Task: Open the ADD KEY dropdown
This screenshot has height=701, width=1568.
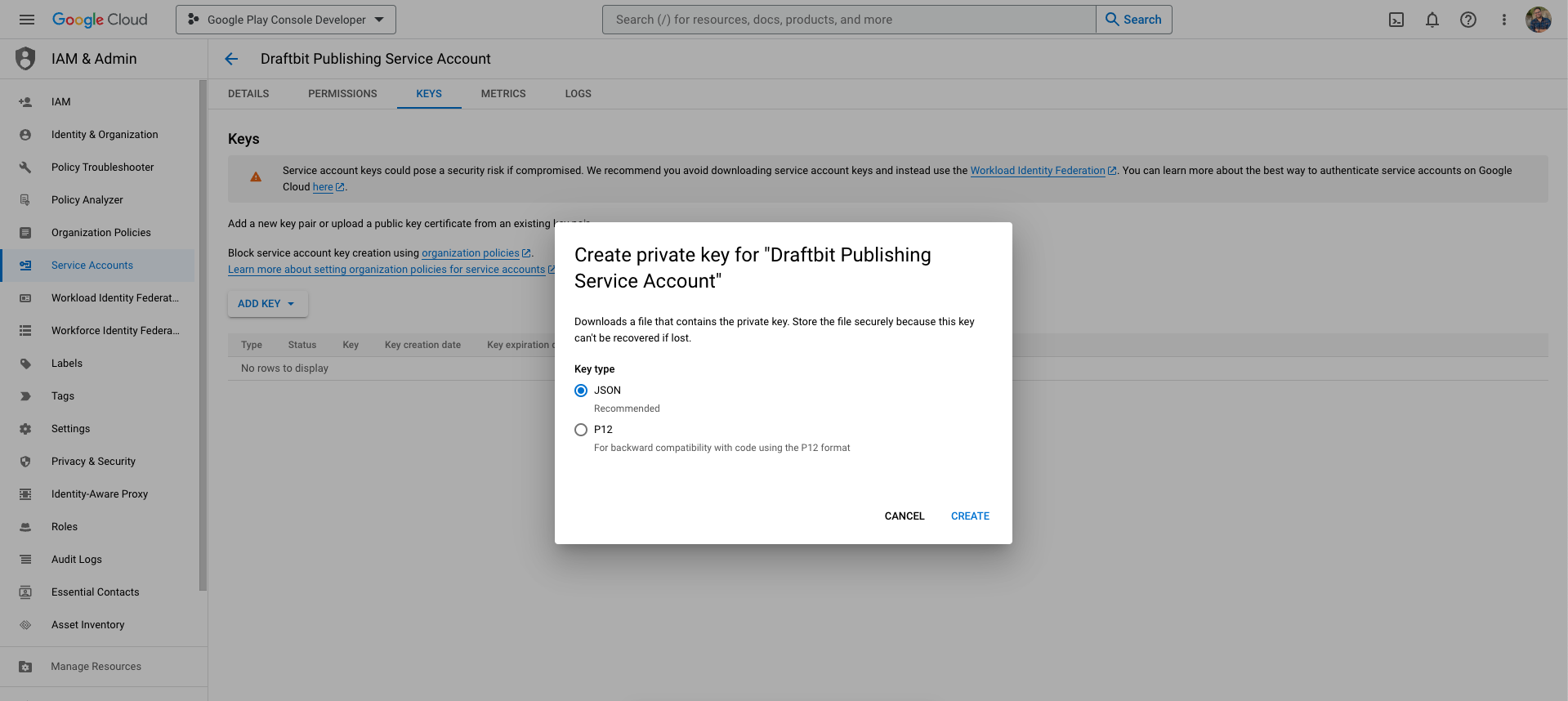Action: click(267, 304)
